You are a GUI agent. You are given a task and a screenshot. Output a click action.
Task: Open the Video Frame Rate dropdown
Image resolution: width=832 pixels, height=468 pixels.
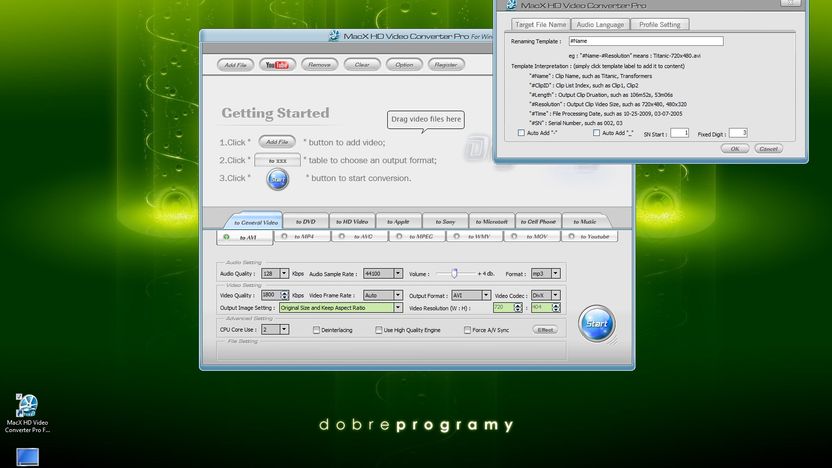[397, 295]
